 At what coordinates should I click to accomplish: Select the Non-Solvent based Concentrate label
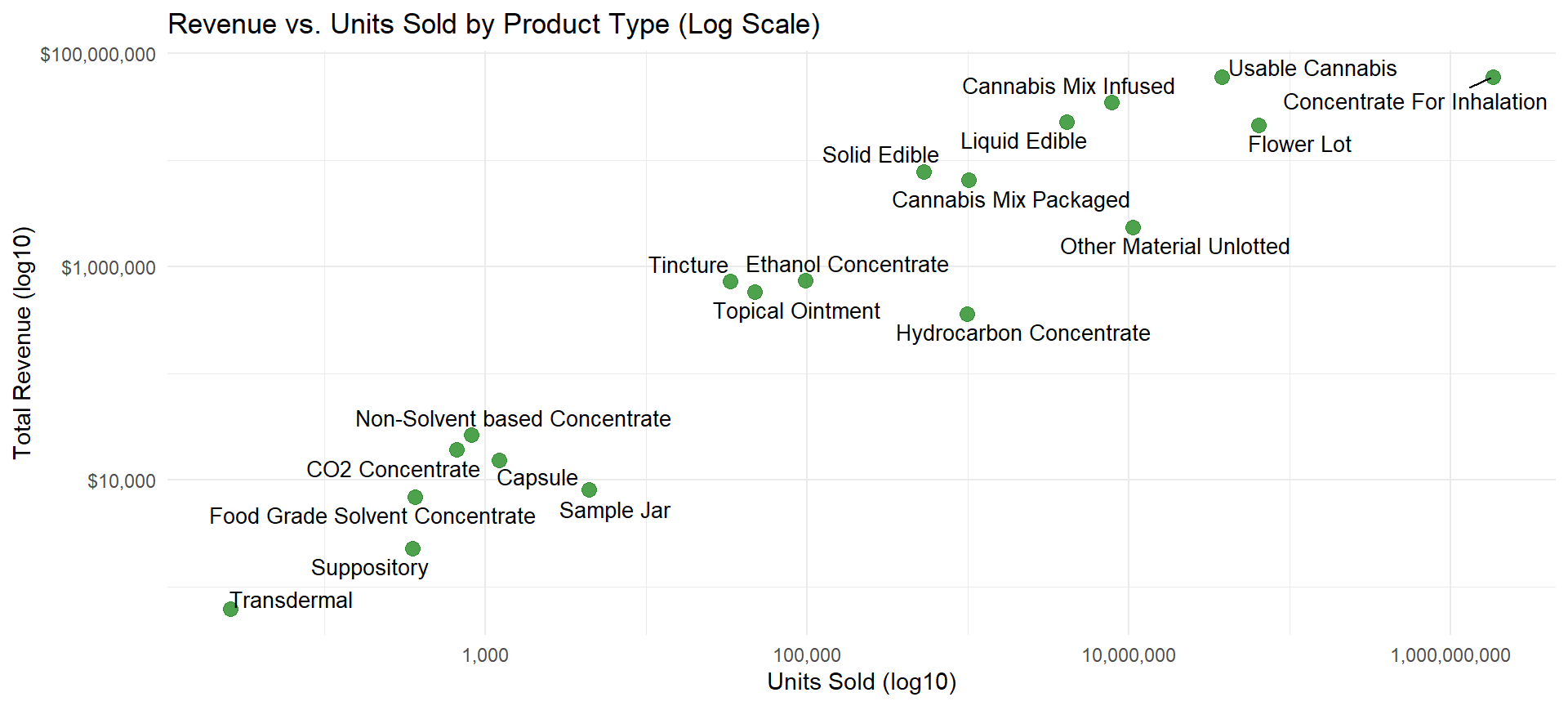click(513, 419)
